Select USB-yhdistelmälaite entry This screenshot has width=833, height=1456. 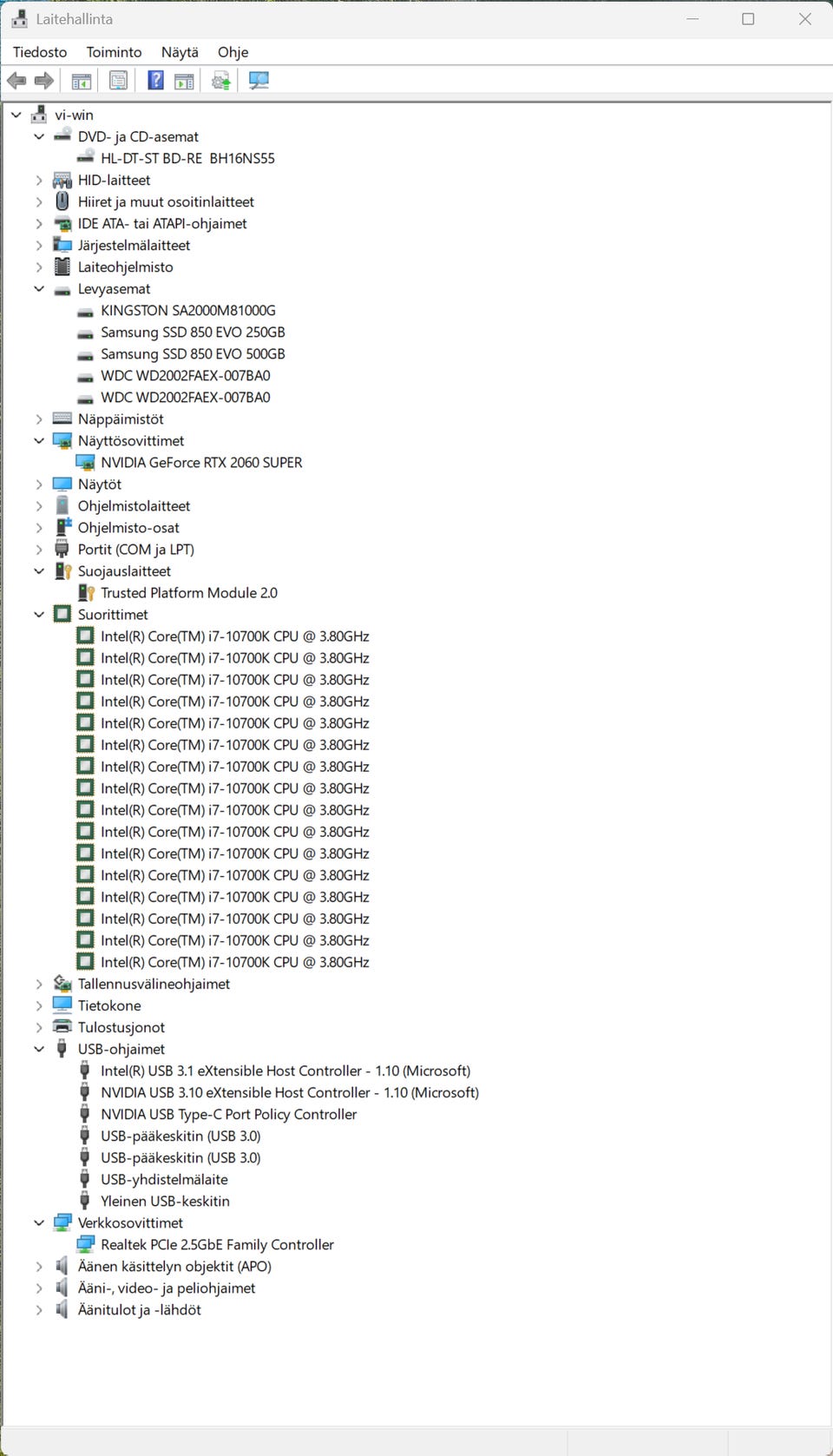click(164, 1179)
